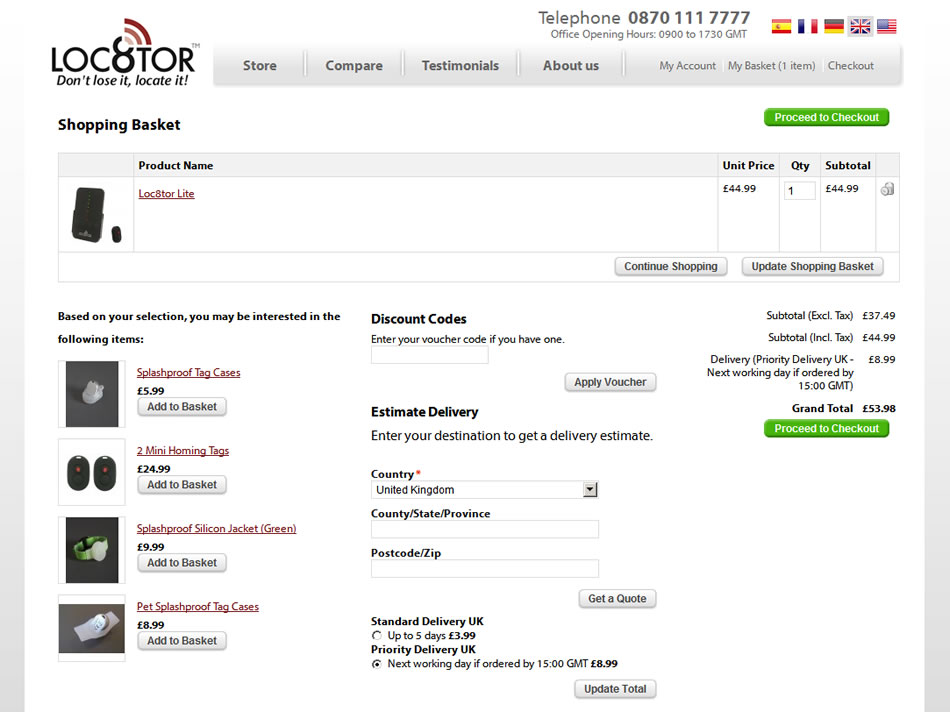
Task: Open the Loc8tor Lite product thumbnail
Action: (x=96, y=215)
